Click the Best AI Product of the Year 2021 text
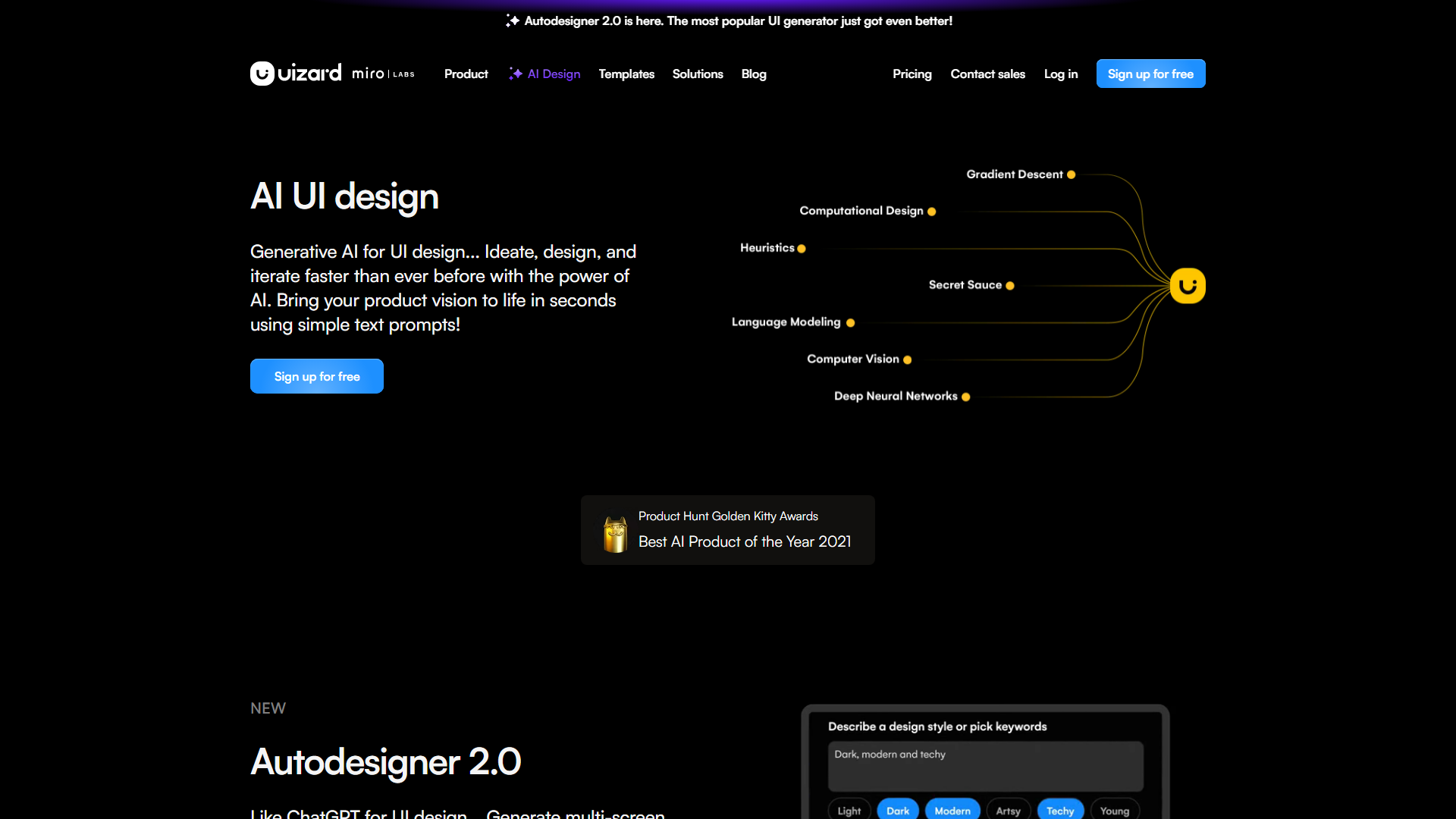 click(x=745, y=541)
